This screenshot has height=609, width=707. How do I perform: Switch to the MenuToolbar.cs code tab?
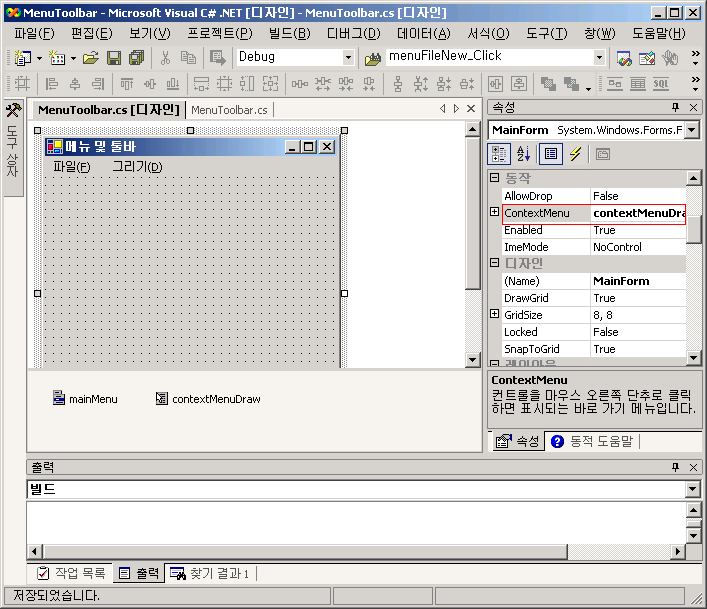tap(229, 110)
